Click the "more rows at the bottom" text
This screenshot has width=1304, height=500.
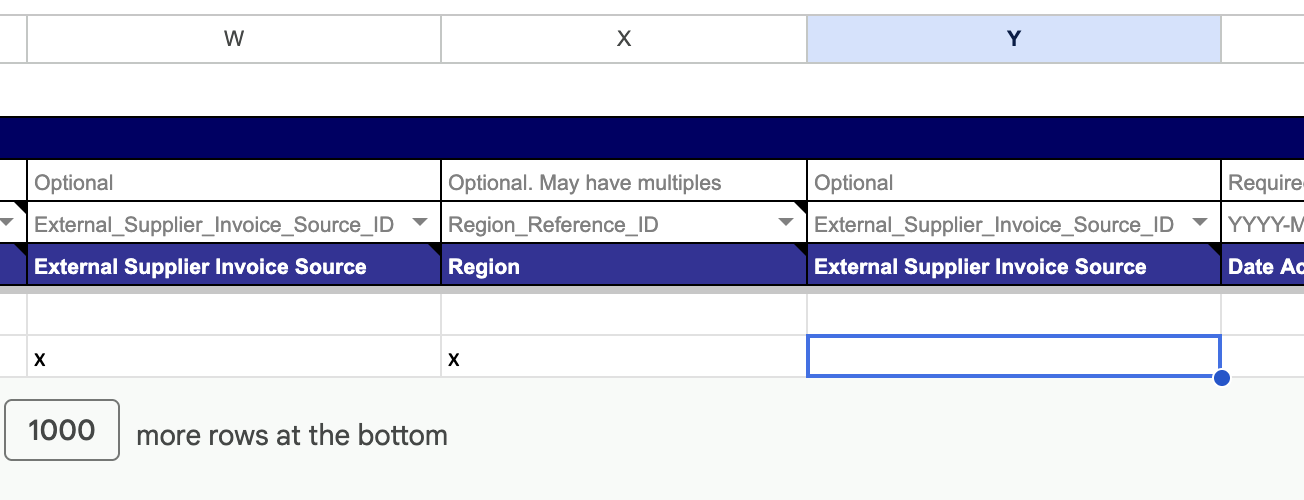tap(292, 436)
